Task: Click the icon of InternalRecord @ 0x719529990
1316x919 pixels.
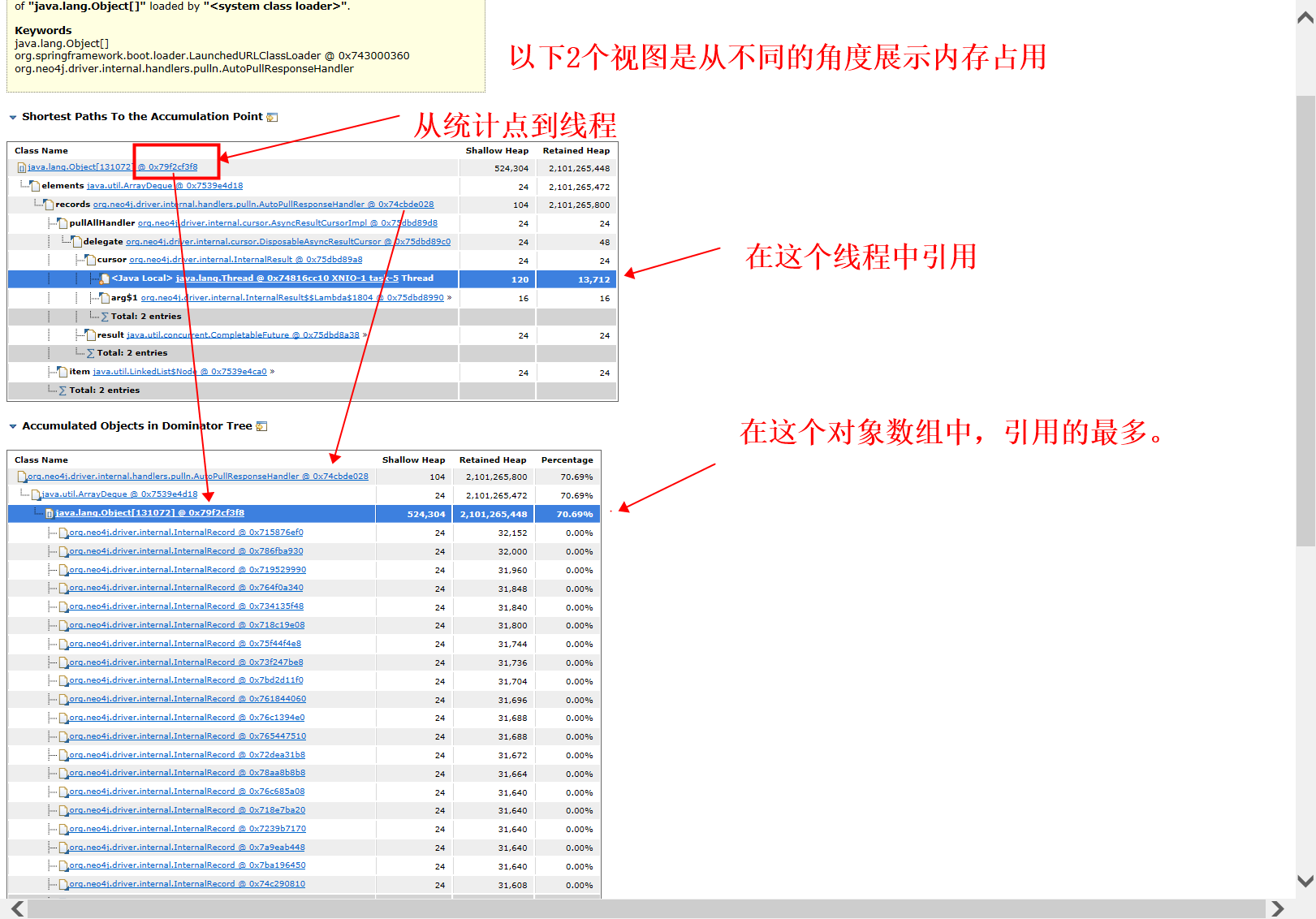Action: [63, 570]
